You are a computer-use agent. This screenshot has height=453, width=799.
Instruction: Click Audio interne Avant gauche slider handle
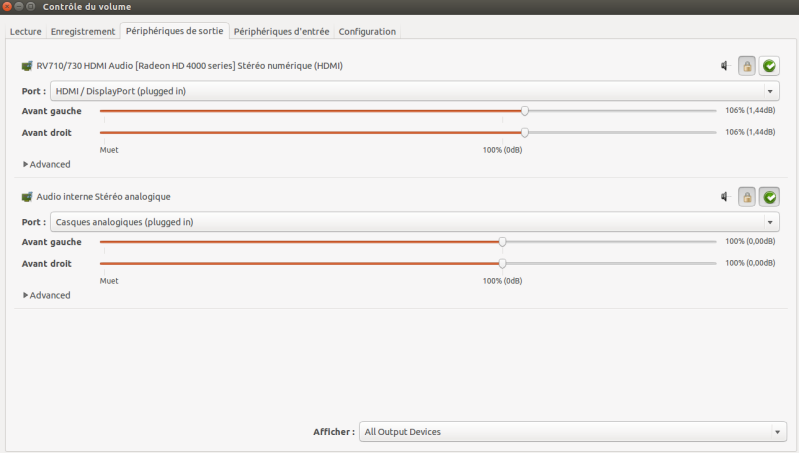pyautogui.click(x=502, y=242)
